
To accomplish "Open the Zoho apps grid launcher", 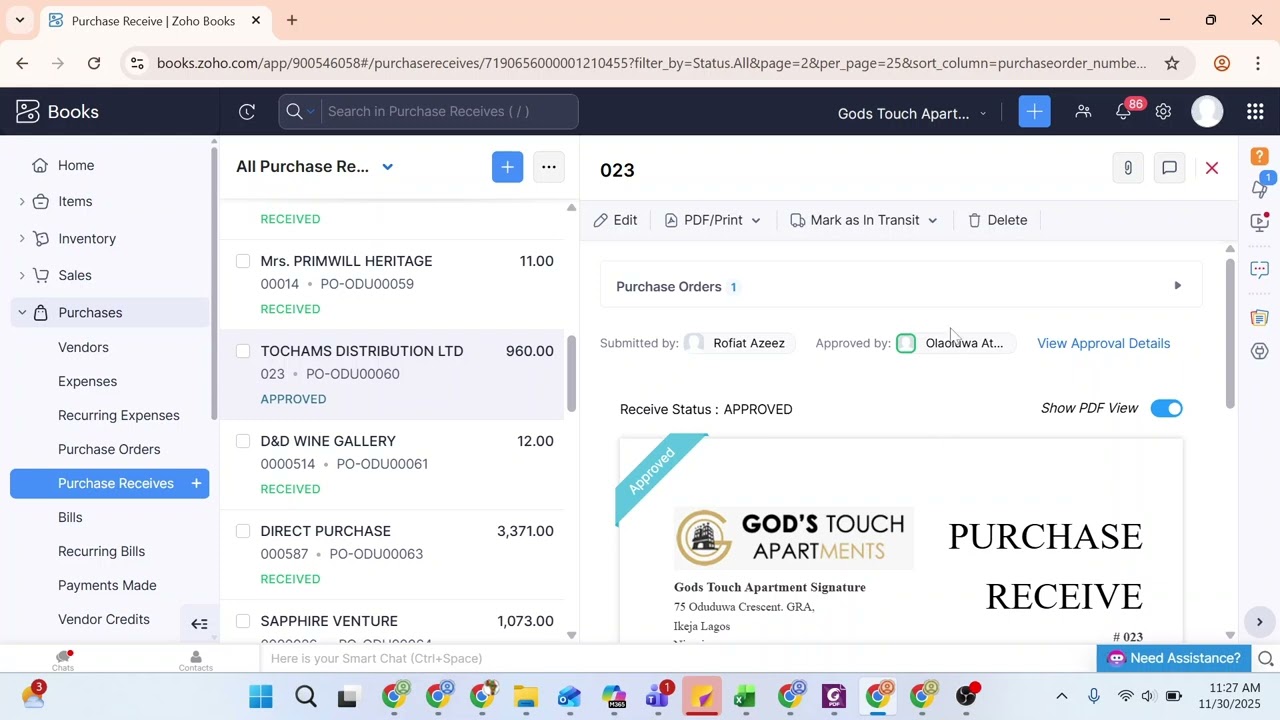I will point(1255,112).
